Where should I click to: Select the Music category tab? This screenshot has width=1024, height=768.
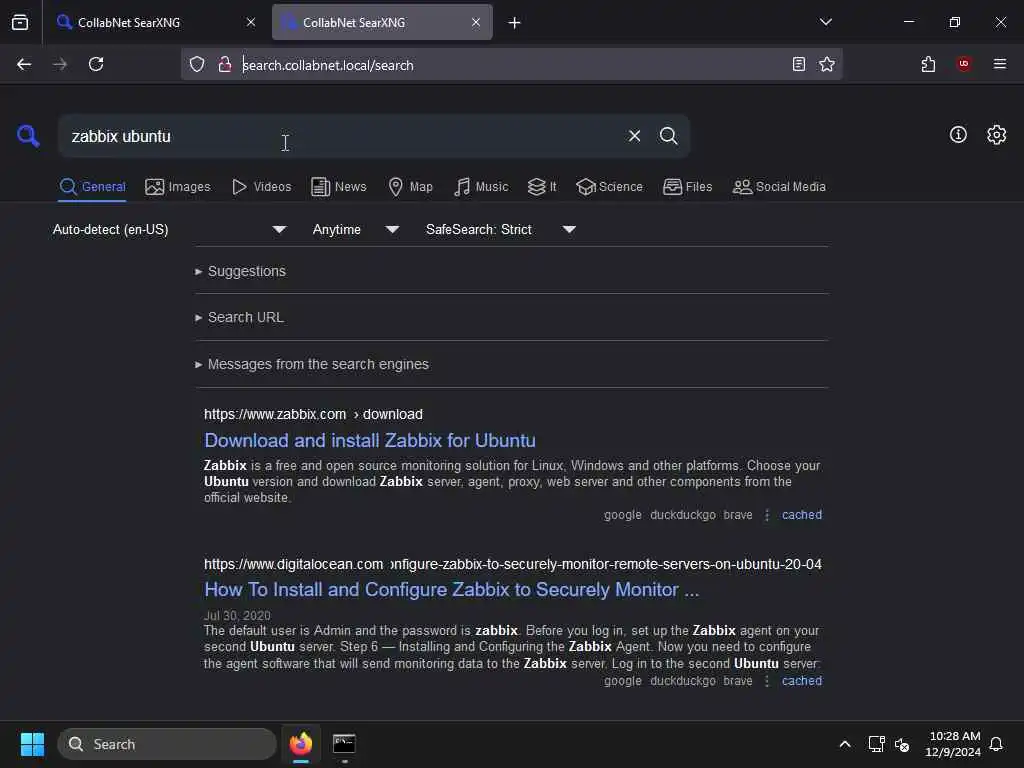[x=481, y=187]
